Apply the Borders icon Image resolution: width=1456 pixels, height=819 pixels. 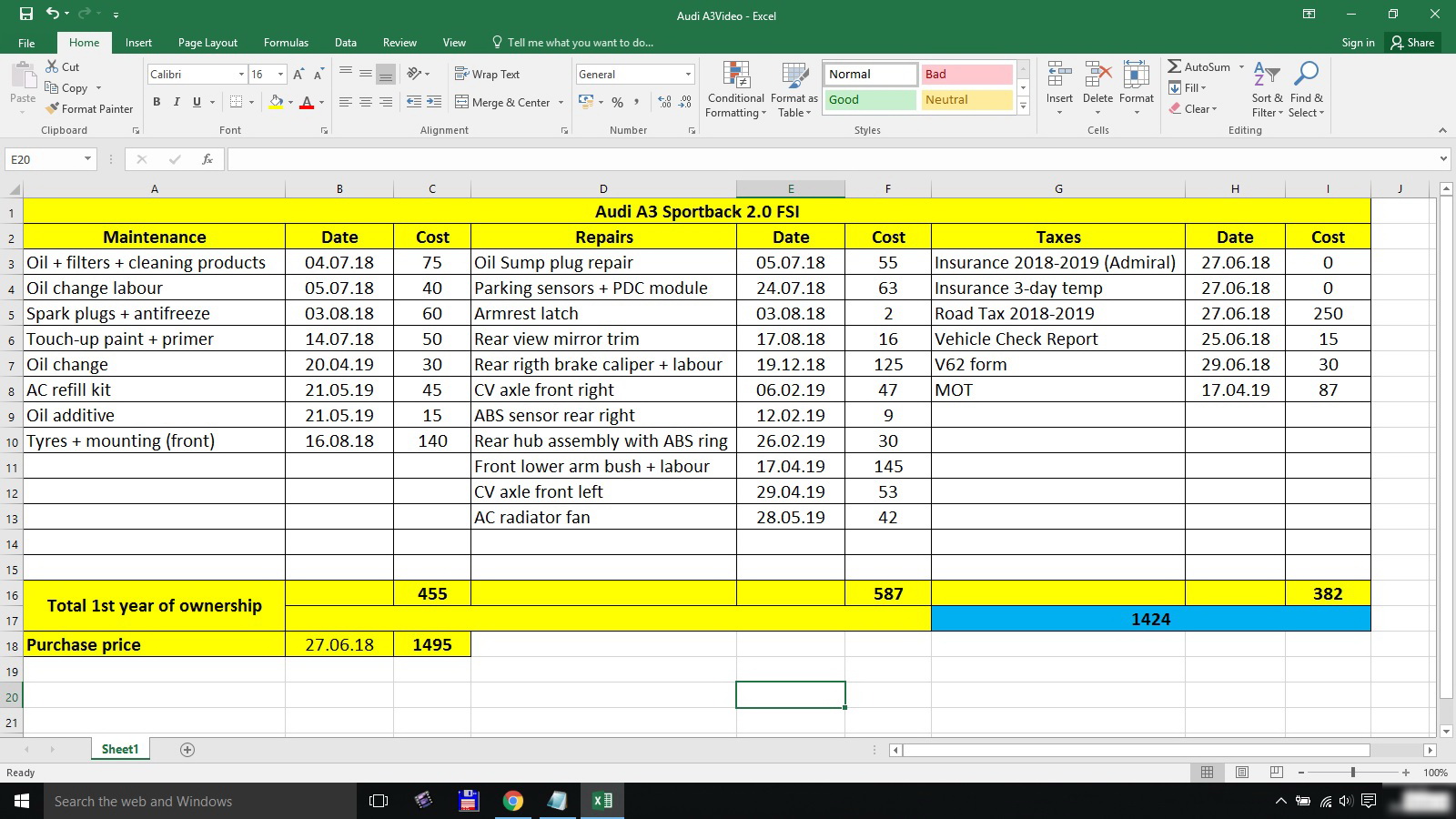coord(237,102)
